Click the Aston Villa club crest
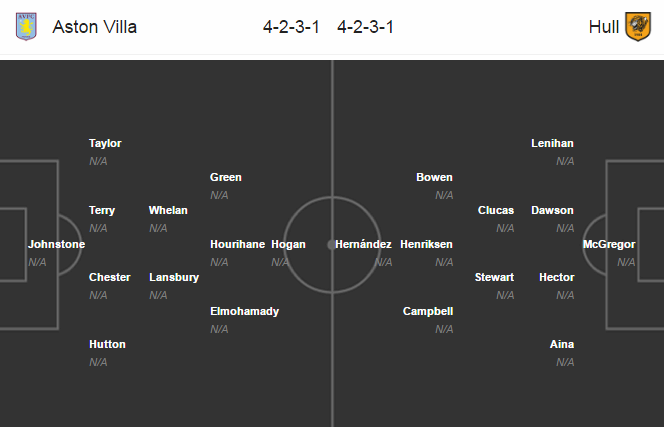Screen dimensions: 664x427 pyautogui.click(x=26, y=27)
